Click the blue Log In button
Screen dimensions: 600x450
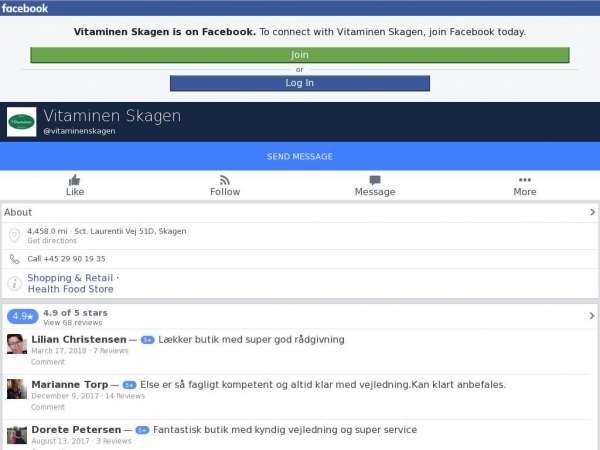coord(300,83)
